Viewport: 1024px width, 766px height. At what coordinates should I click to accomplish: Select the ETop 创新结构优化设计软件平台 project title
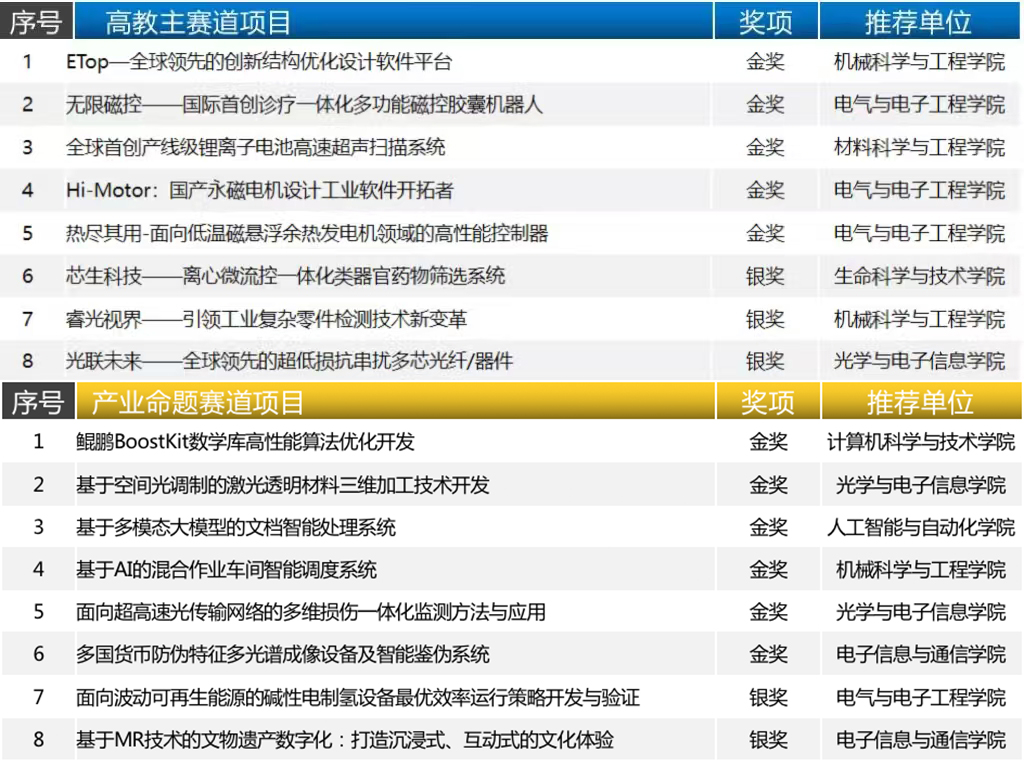point(259,62)
